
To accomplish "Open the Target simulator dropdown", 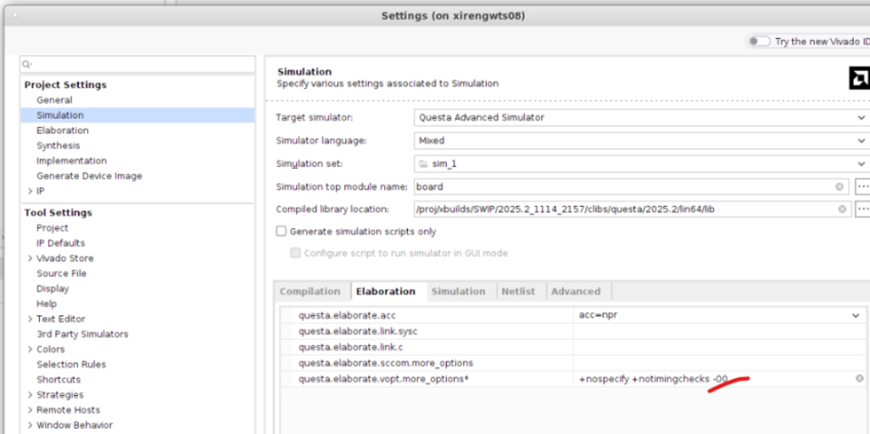I will [x=861, y=118].
